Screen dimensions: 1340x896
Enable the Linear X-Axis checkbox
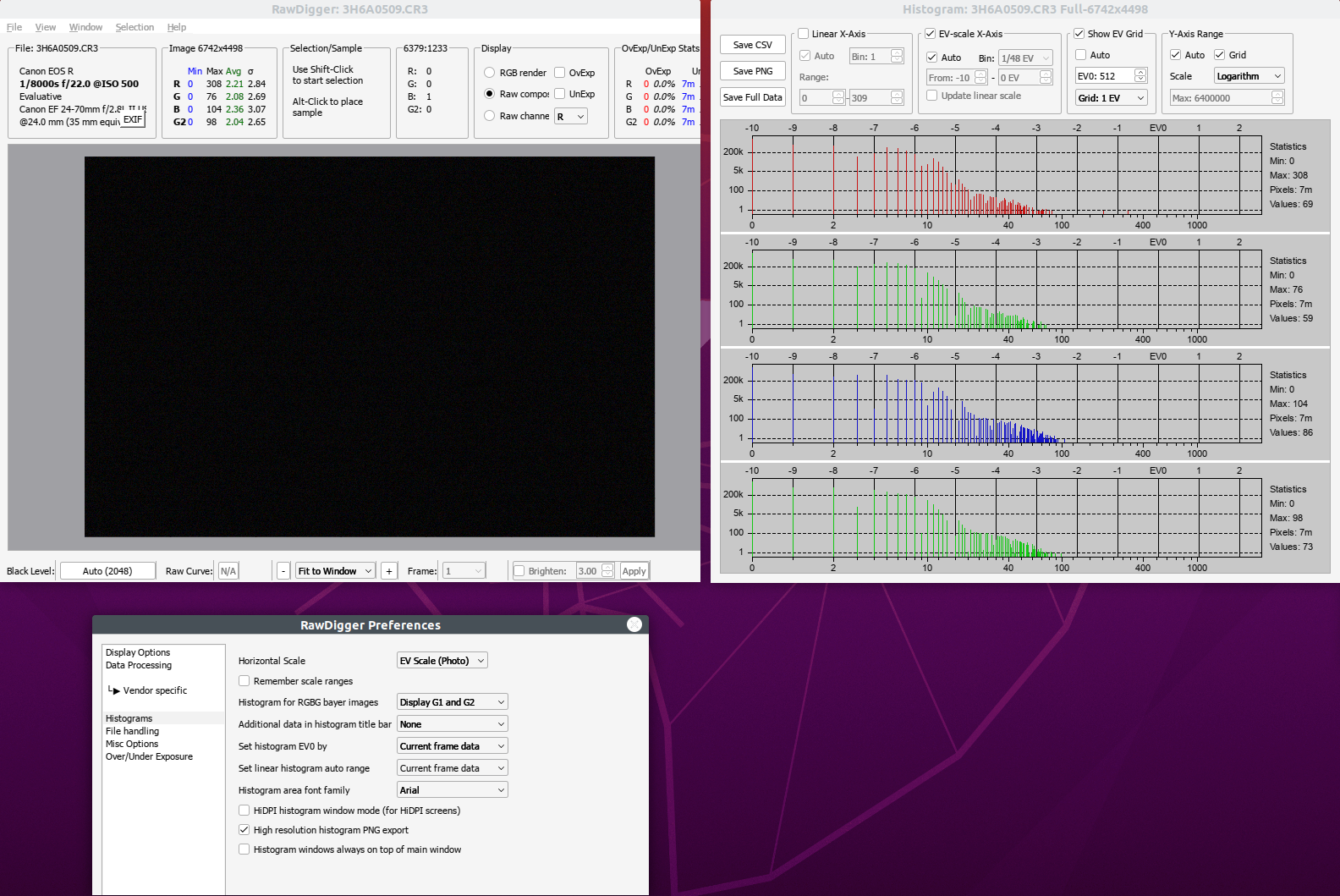804,34
